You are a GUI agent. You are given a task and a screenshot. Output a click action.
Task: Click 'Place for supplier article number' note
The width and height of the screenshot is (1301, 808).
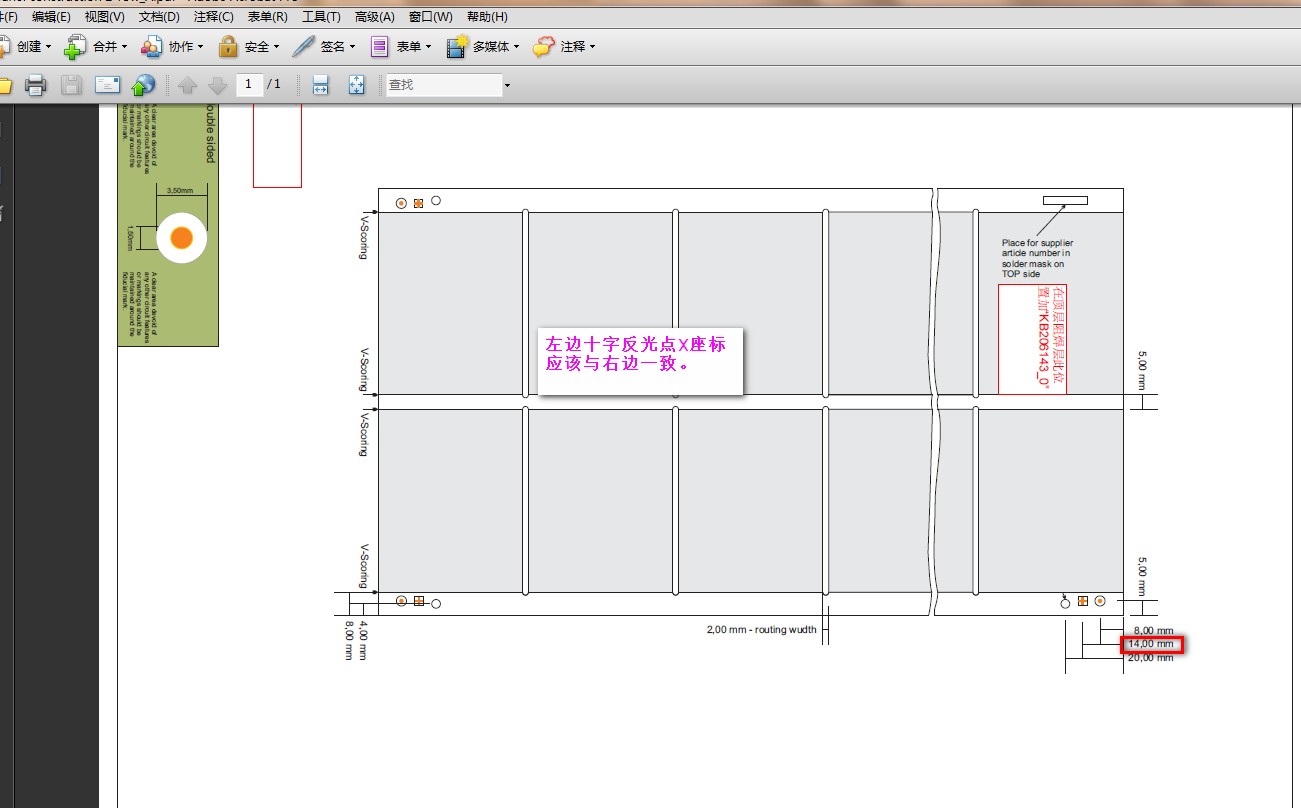click(1038, 258)
